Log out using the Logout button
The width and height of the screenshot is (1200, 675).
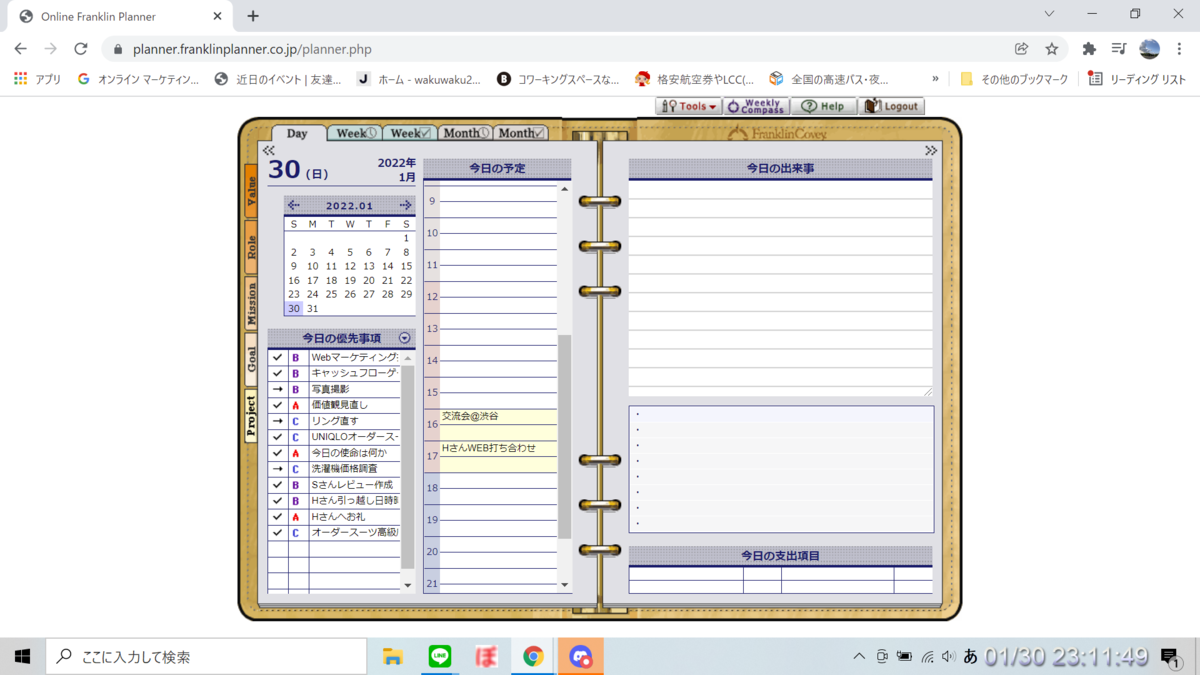pyautogui.click(x=892, y=106)
